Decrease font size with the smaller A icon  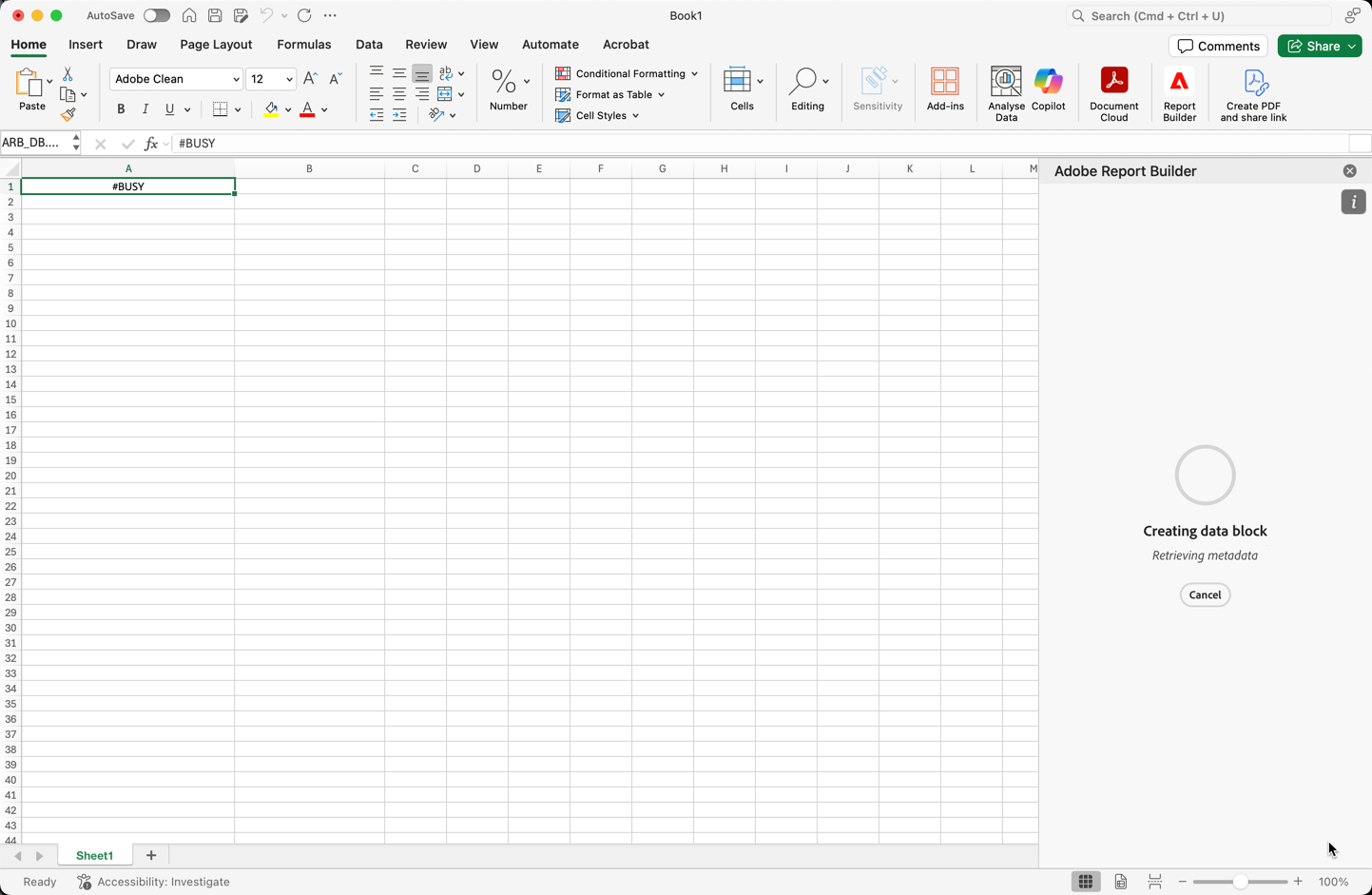click(335, 79)
